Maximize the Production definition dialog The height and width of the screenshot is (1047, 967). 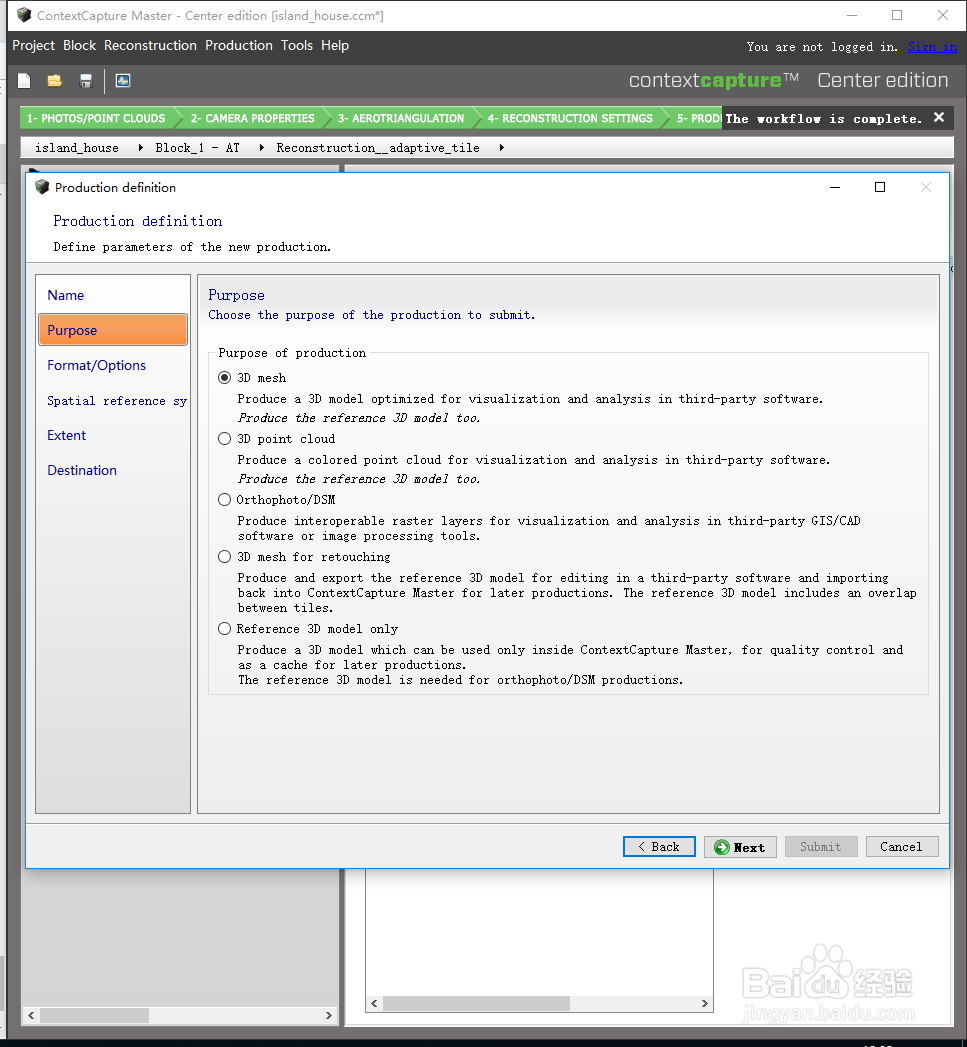pyautogui.click(x=880, y=188)
